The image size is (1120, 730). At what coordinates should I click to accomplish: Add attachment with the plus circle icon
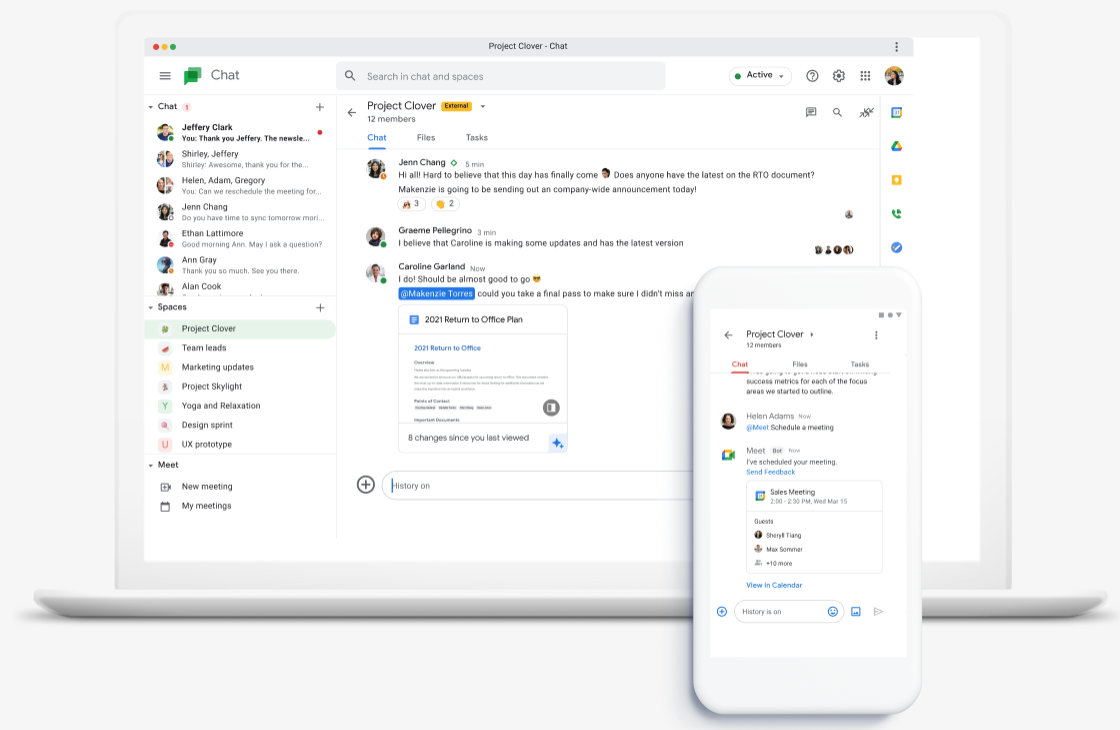coord(366,485)
